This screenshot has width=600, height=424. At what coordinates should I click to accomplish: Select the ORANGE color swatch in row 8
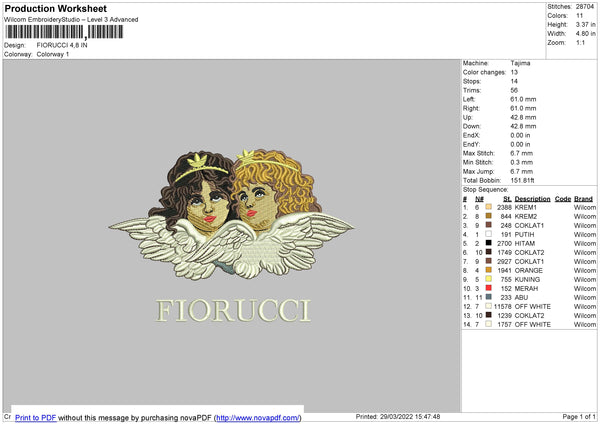tap(488, 270)
